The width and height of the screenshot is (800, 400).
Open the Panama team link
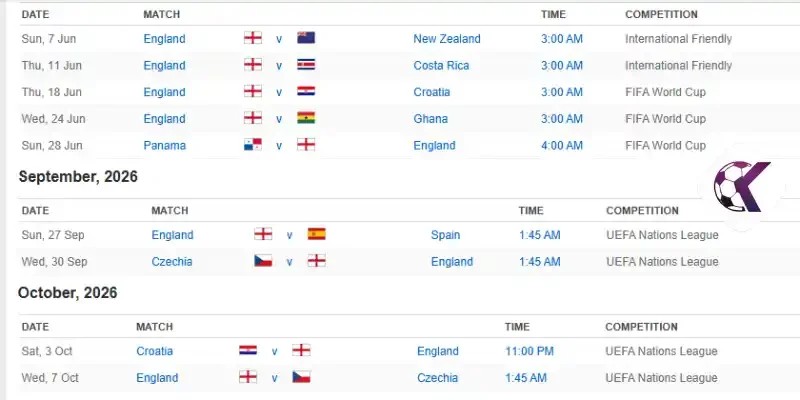coord(165,145)
